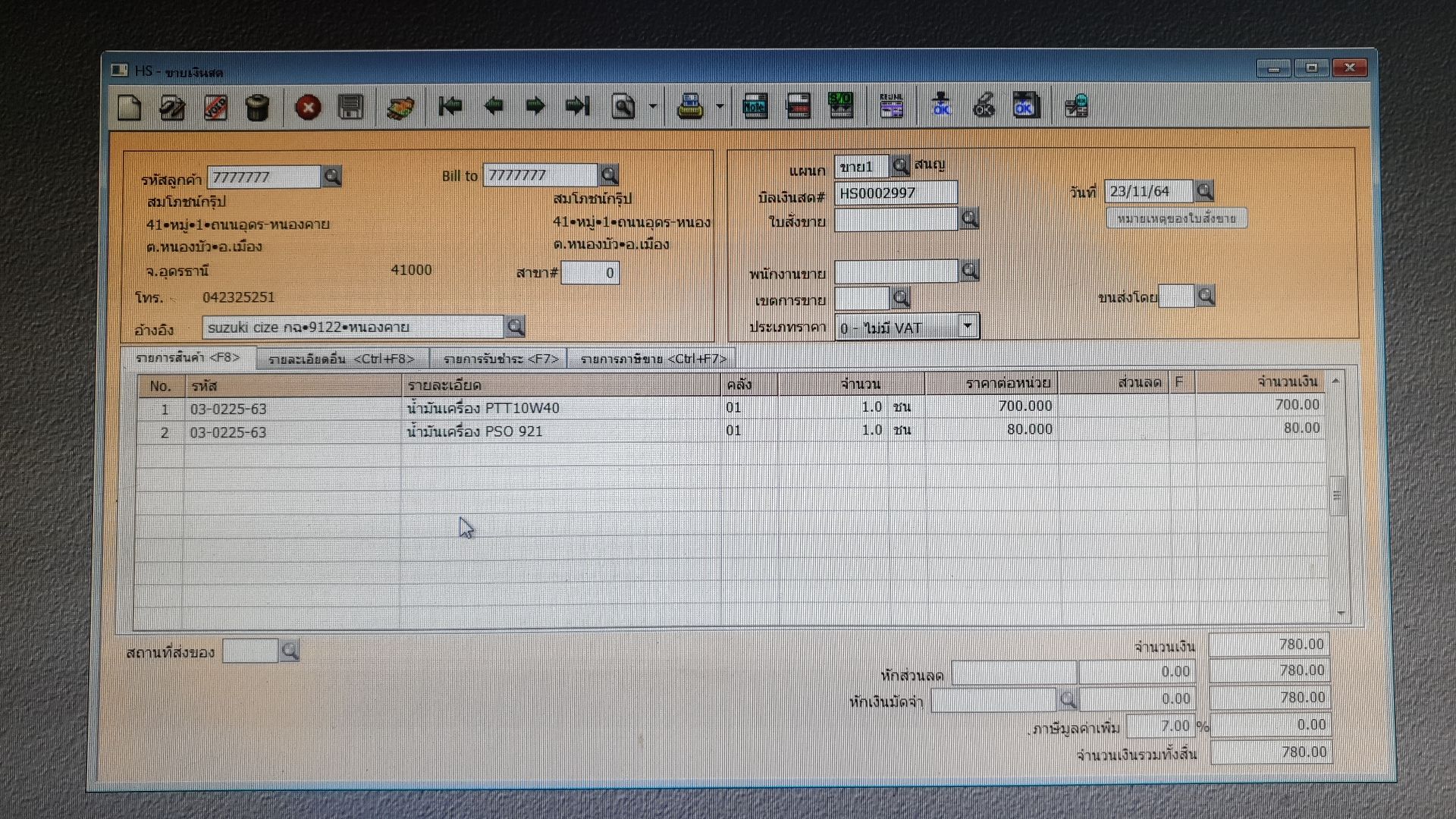The image size is (1456, 819).
Task: Switch to รายการรับชำระ <F7> tab
Action: (x=500, y=359)
